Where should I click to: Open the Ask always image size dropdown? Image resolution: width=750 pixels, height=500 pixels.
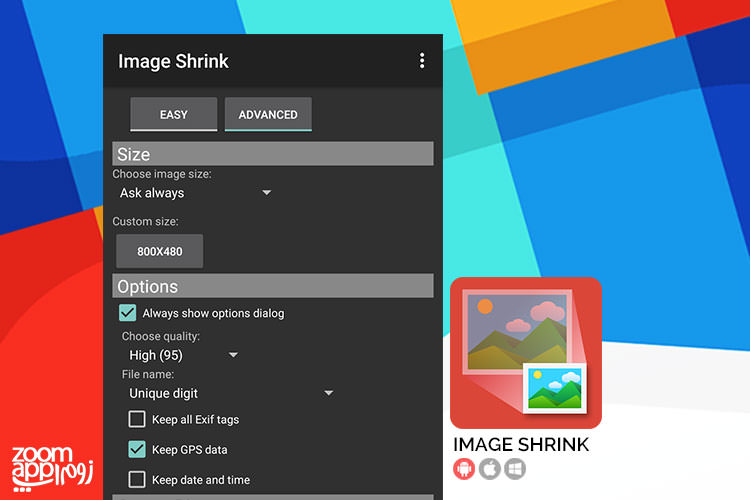click(x=195, y=193)
